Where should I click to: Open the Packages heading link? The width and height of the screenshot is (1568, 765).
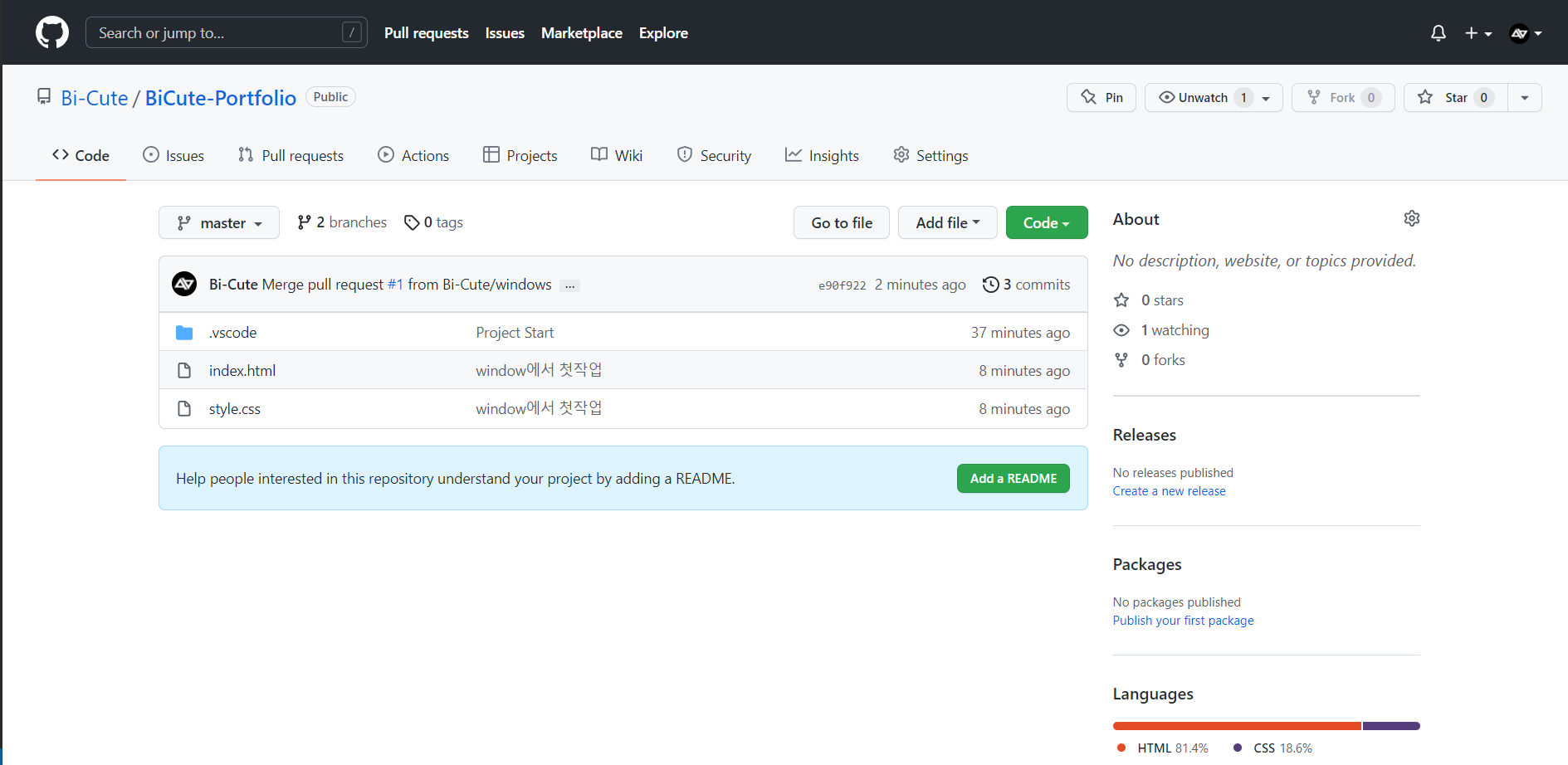pos(1147,564)
